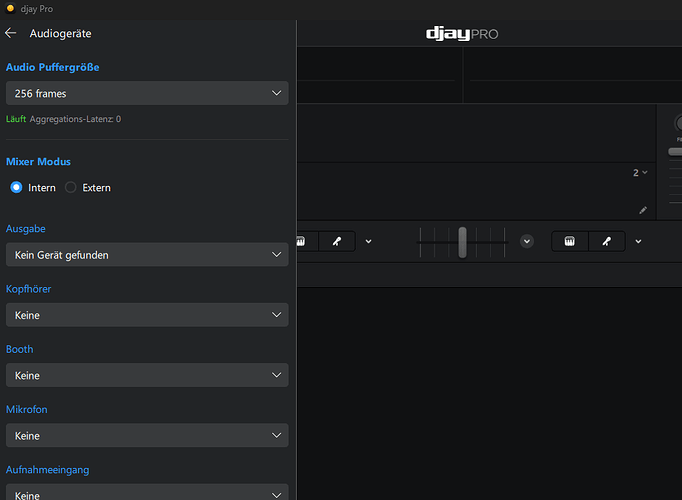
Task: Open the Ausgabe device dropdown
Action: tap(147, 255)
